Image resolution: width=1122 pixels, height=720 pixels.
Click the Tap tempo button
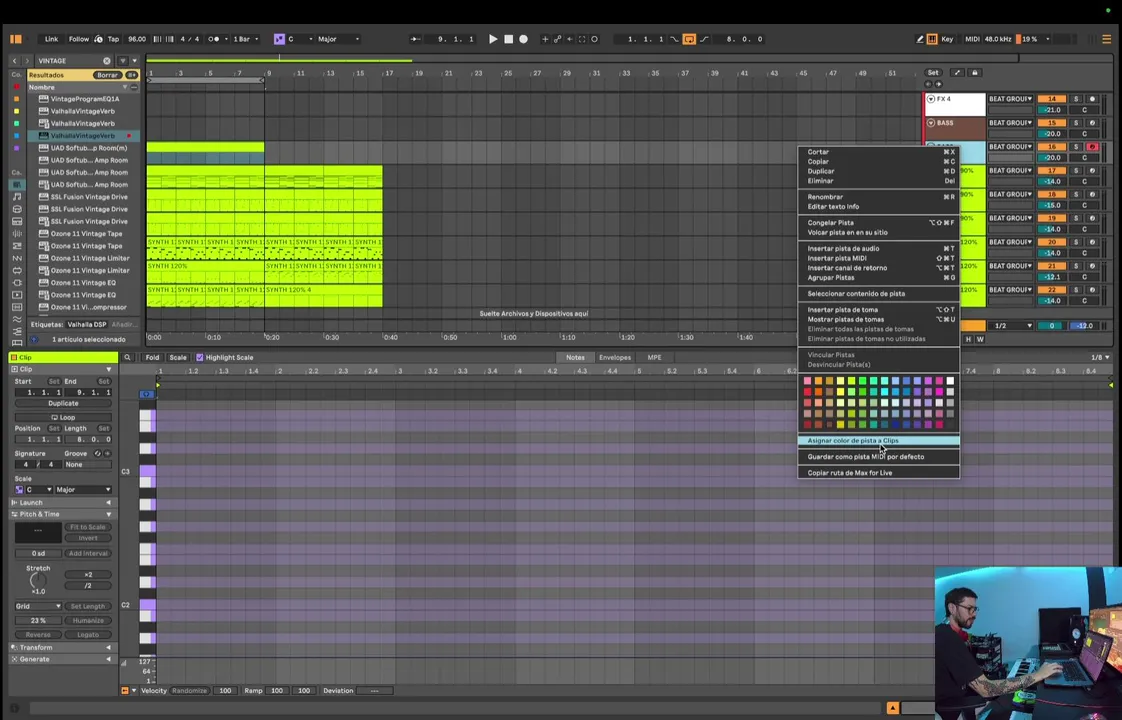[113, 39]
